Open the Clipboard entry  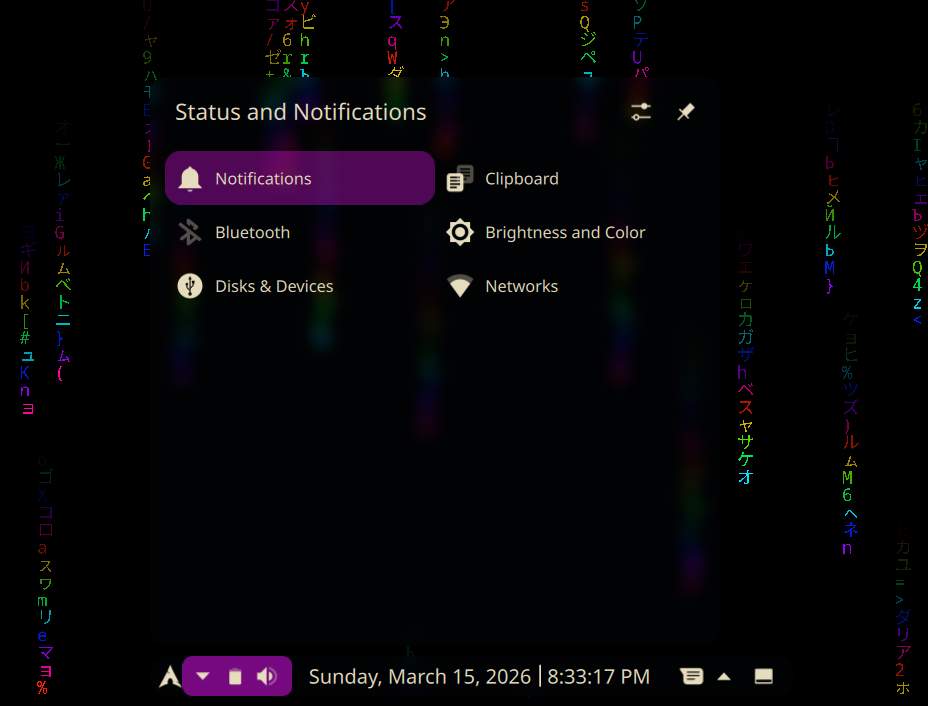pyautogui.click(x=521, y=179)
